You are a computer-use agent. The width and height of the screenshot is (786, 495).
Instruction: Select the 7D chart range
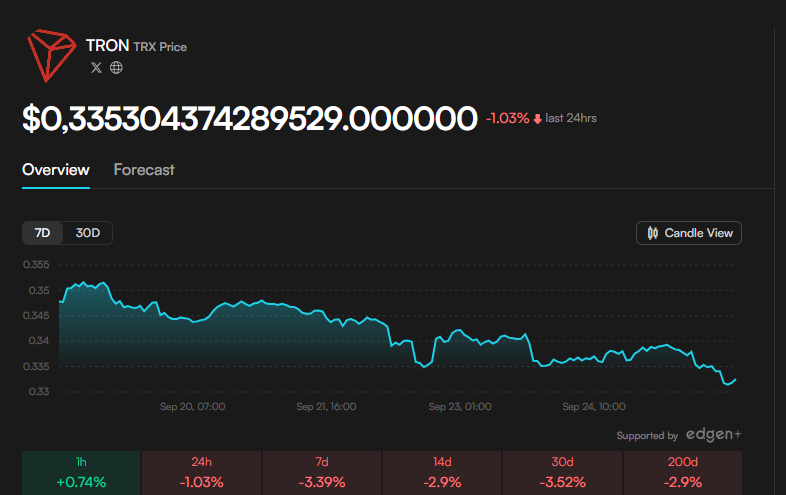coord(43,233)
